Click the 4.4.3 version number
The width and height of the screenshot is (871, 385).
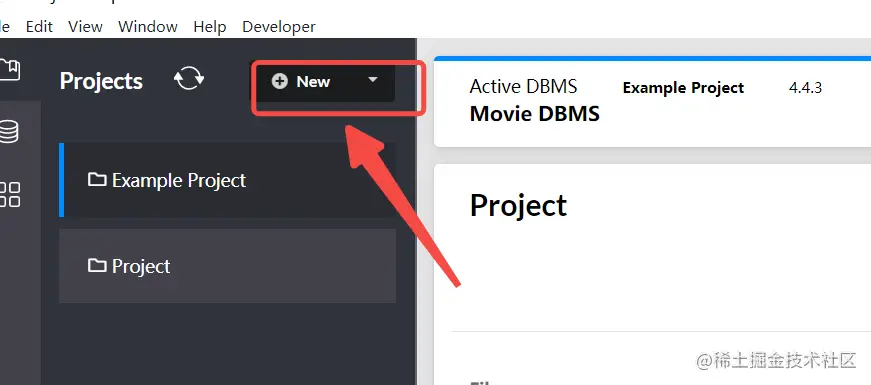tap(805, 88)
